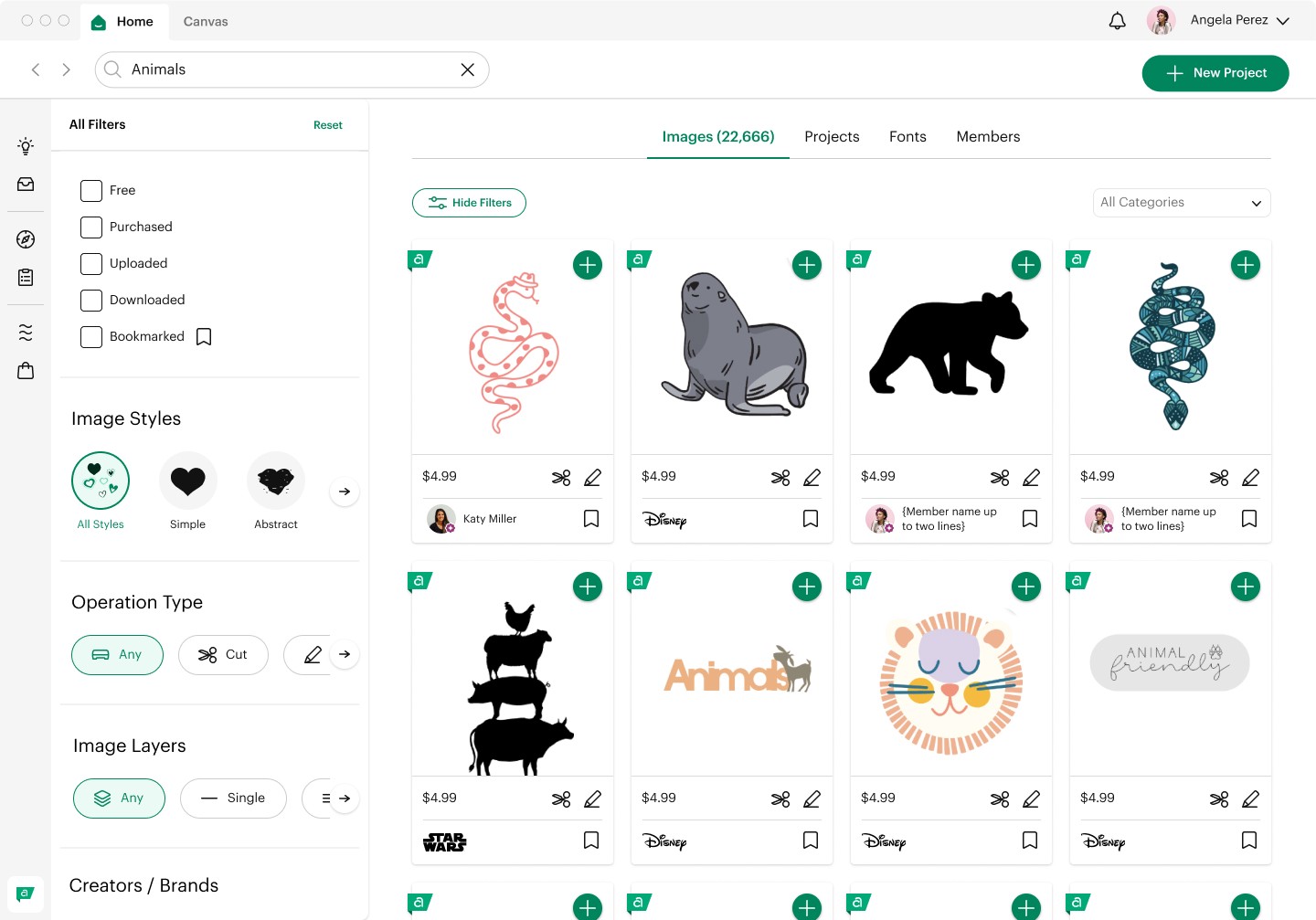The image size is (1316, 920).
Task: Check the Free filter
Action: coord(91,191)
